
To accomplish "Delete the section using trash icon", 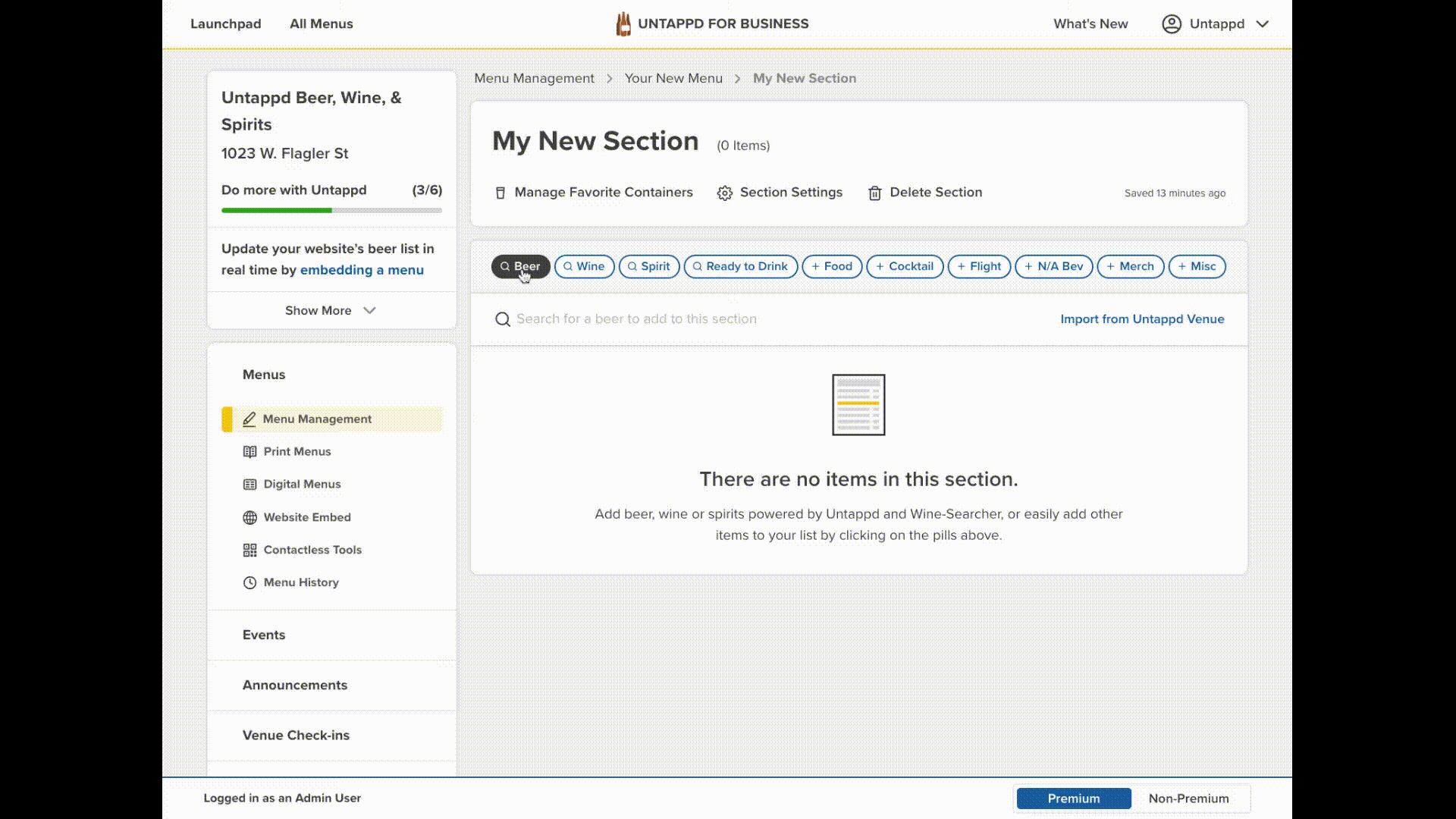I will tap(876, 193).
